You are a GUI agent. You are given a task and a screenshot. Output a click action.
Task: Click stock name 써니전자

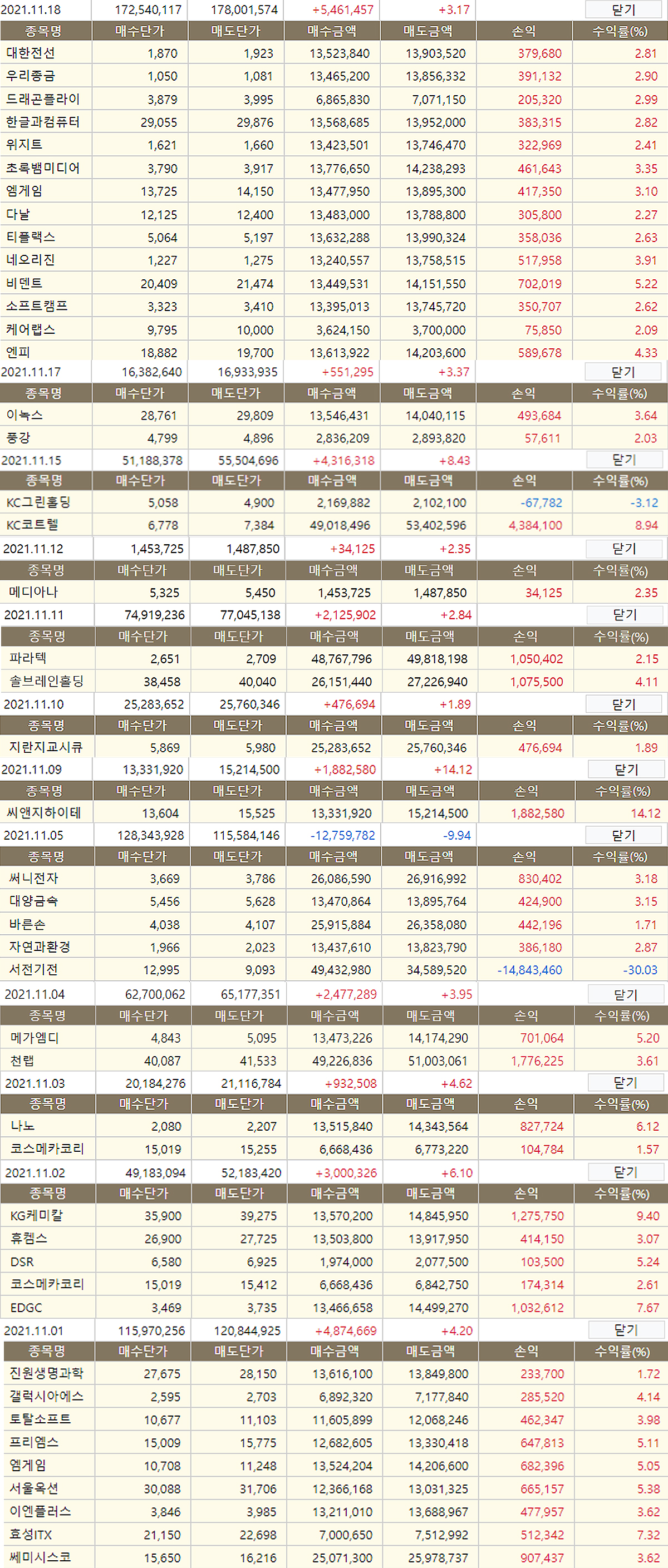click(x=34, y=879)
